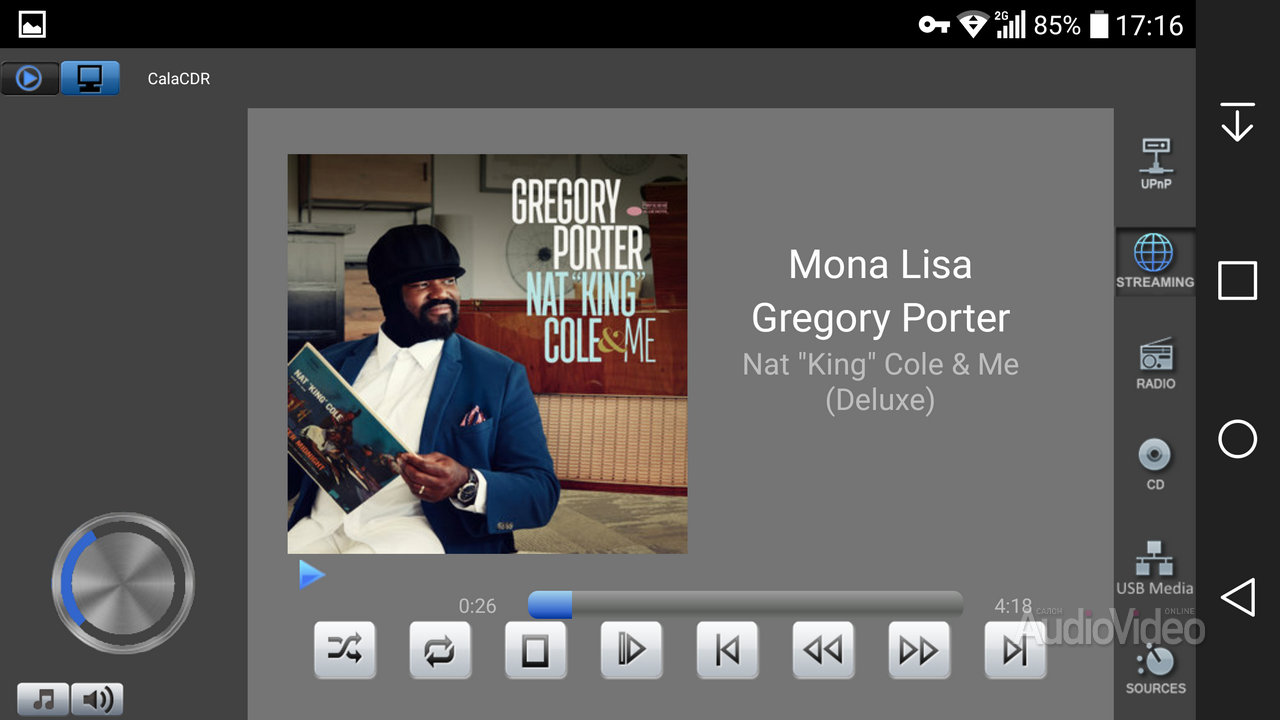1280x720 pixels.
Task: Stop the current track
Action: click(x=536, y=651)
